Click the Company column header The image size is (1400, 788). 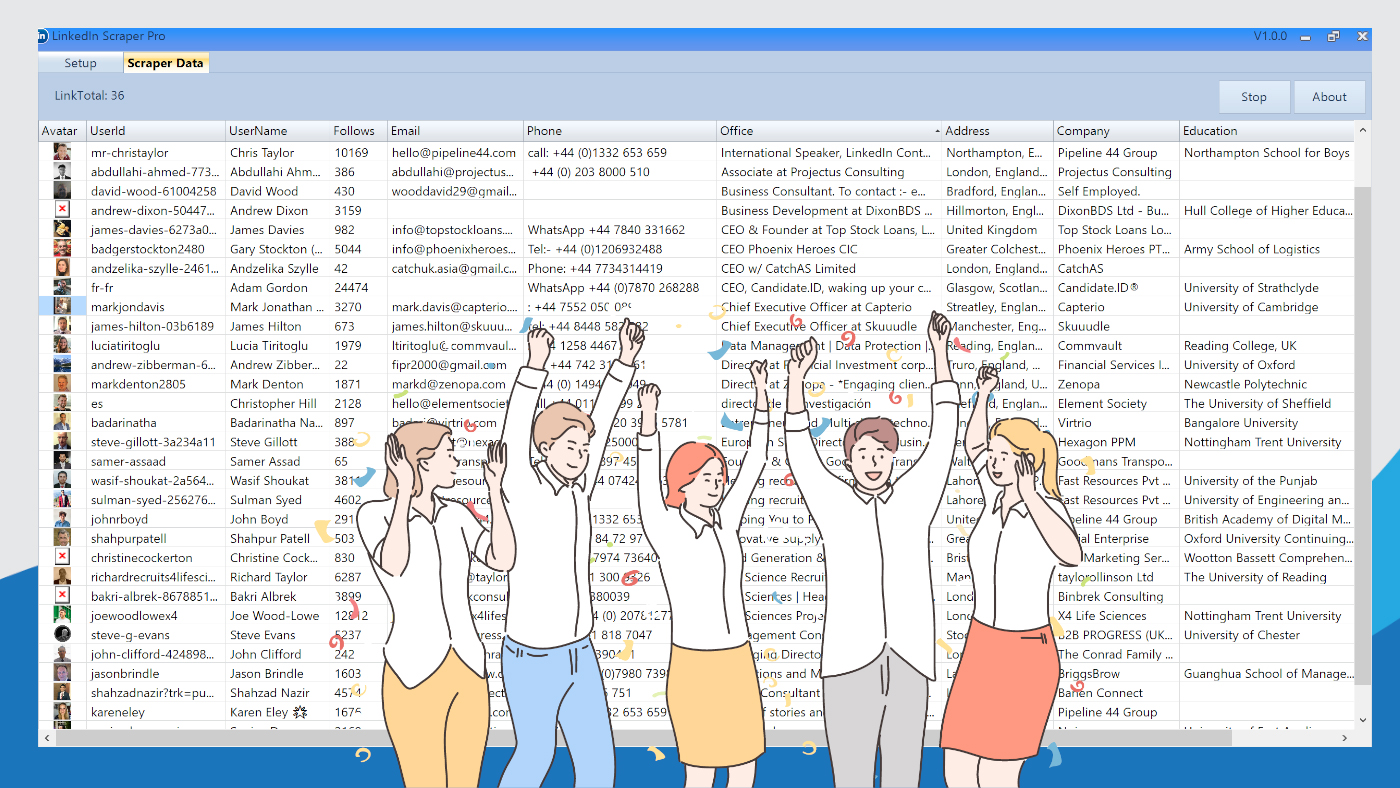pos(1116,131)
